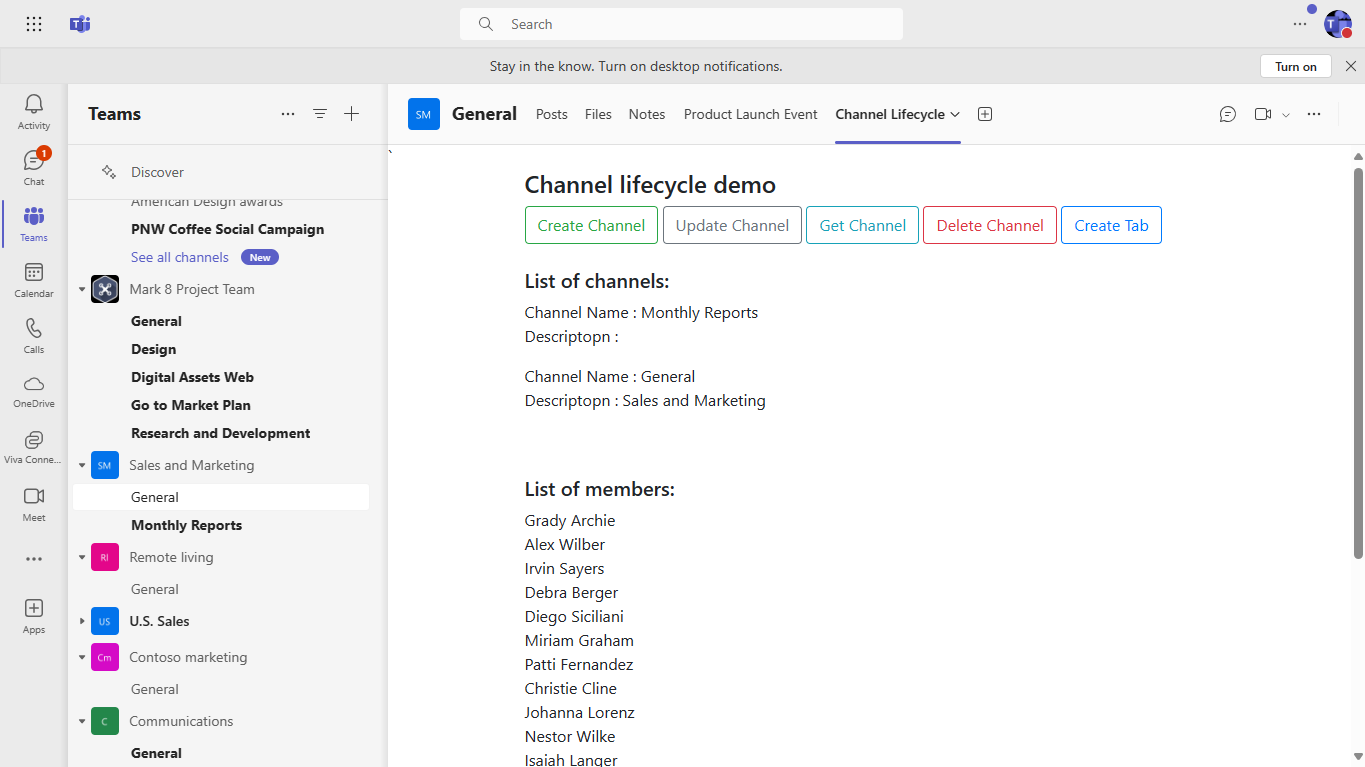Screen dimensions: 1365x767
Task: Show more apps ellipsis in sidebar
Action: click(34, 559)
